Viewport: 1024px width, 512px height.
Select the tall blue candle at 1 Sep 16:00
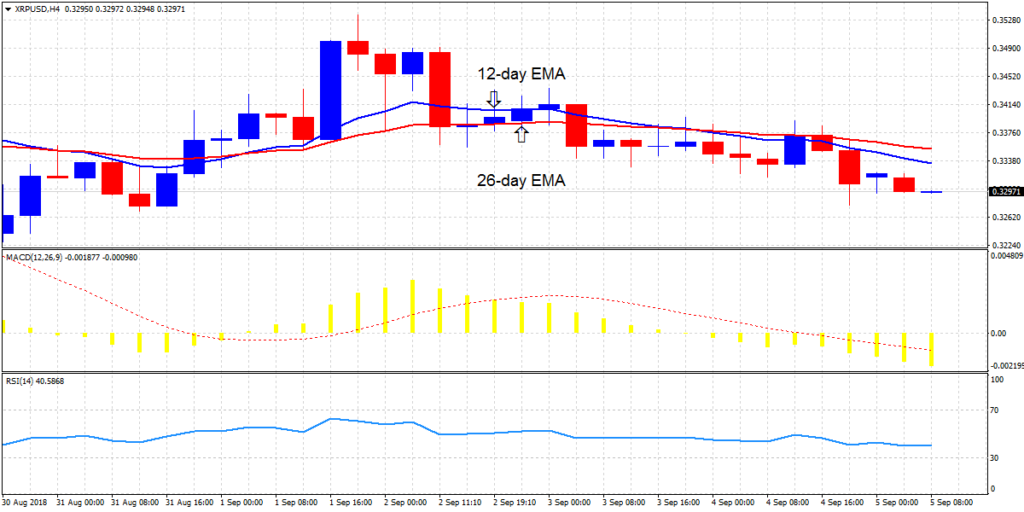point(331,90)
